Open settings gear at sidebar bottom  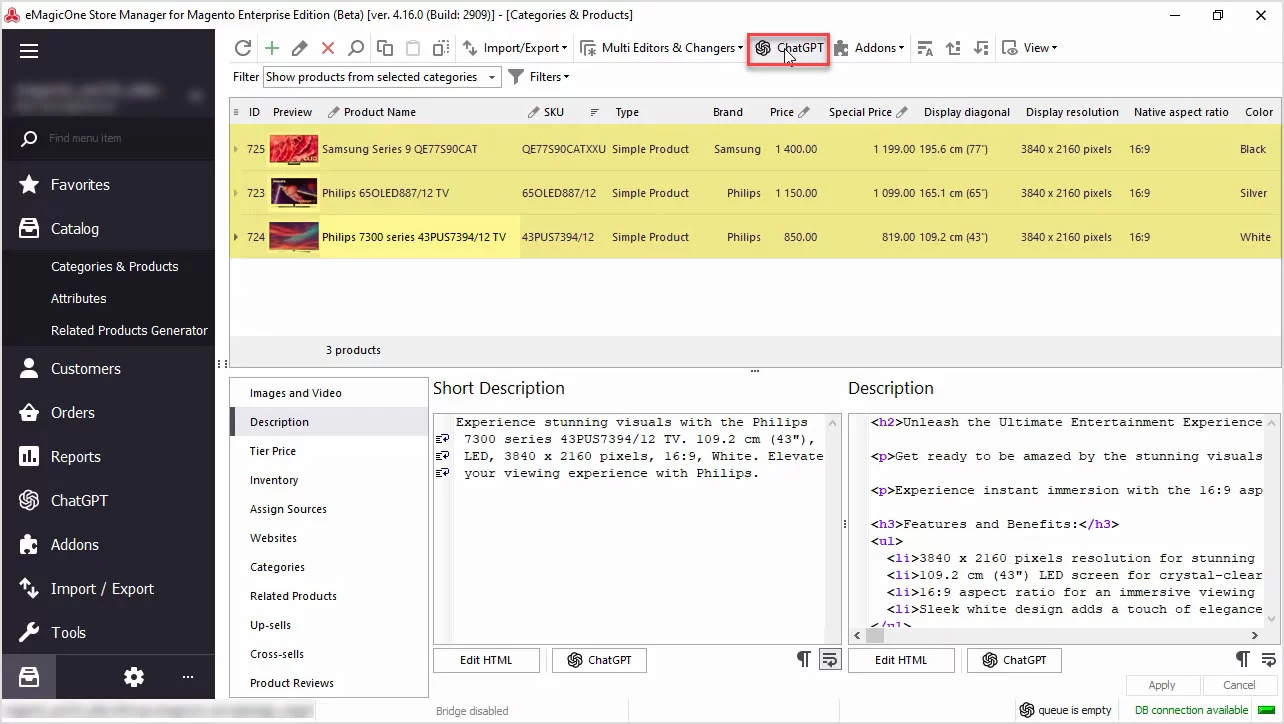coord(134,677)
